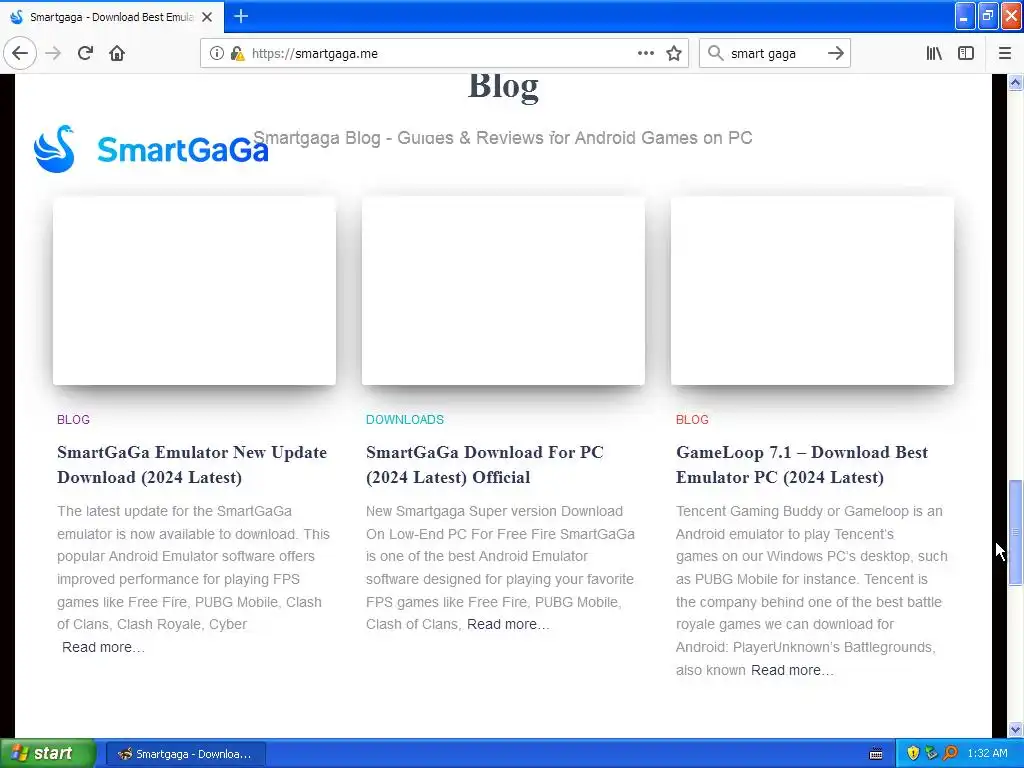
Task: Show site information icon in address bar
Action: pyautogui.click(x=216, y=54)
